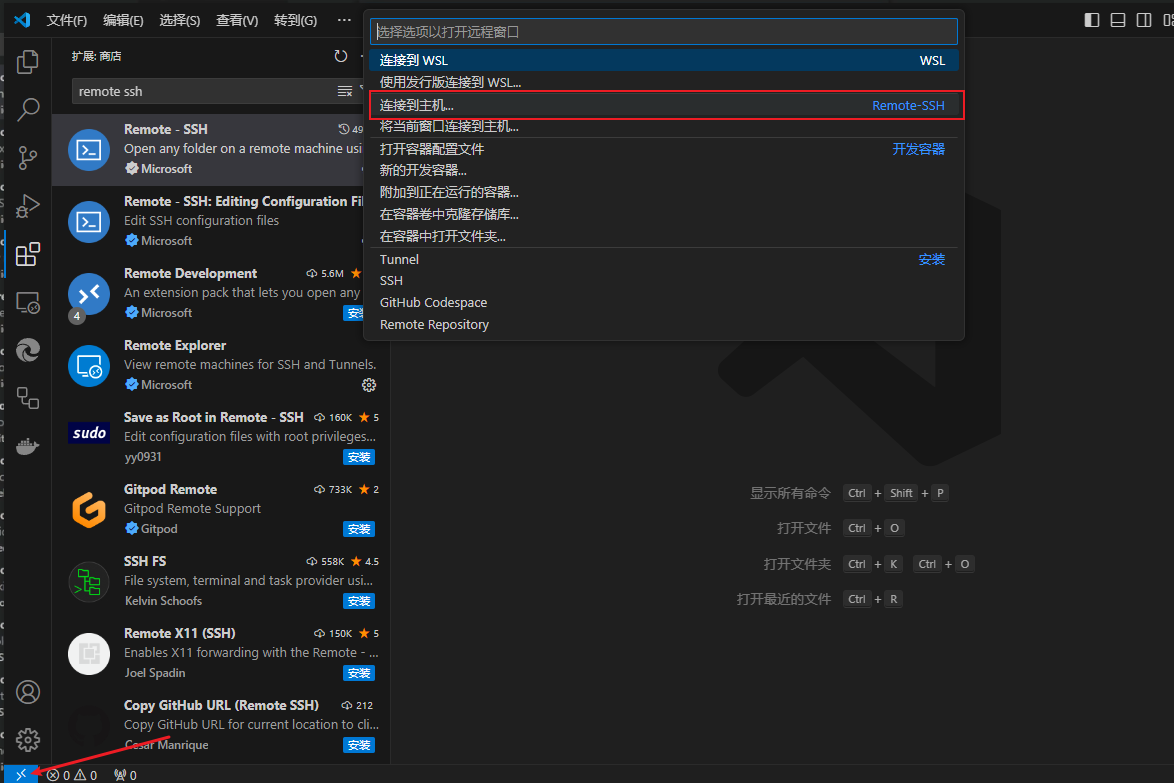Open Remote Explorer from the activity bar
The width and height of the screenshot is (1174, 783).
click(x=28, y=303)
